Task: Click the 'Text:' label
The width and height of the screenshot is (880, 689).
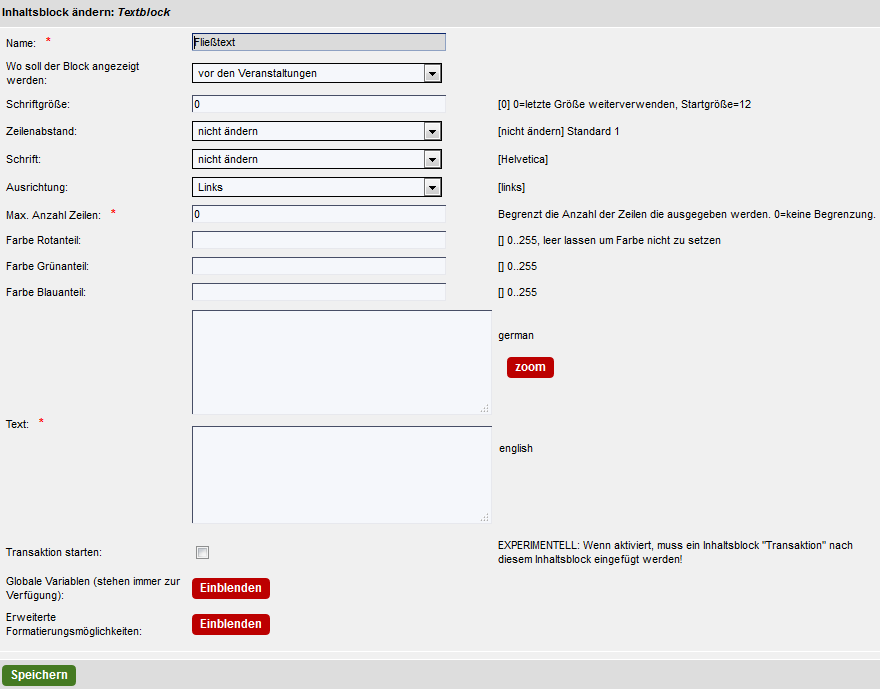Action: point(17,425)
